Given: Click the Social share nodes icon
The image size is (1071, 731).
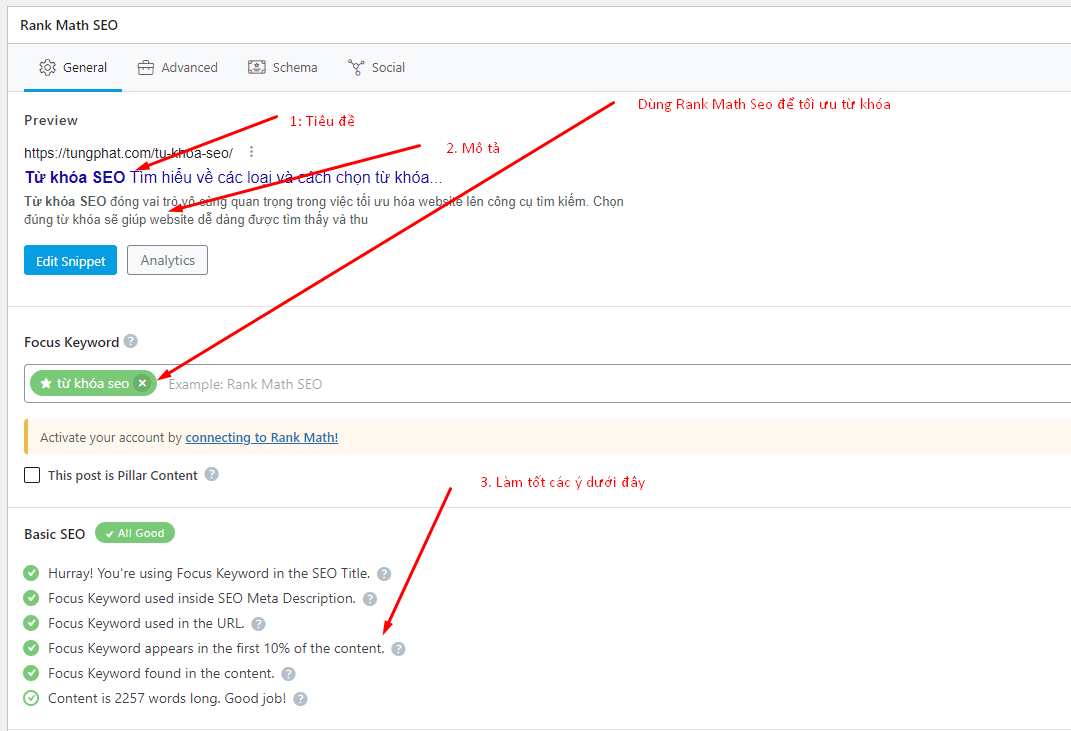Looking at the screenshot, I should point(356,67).
